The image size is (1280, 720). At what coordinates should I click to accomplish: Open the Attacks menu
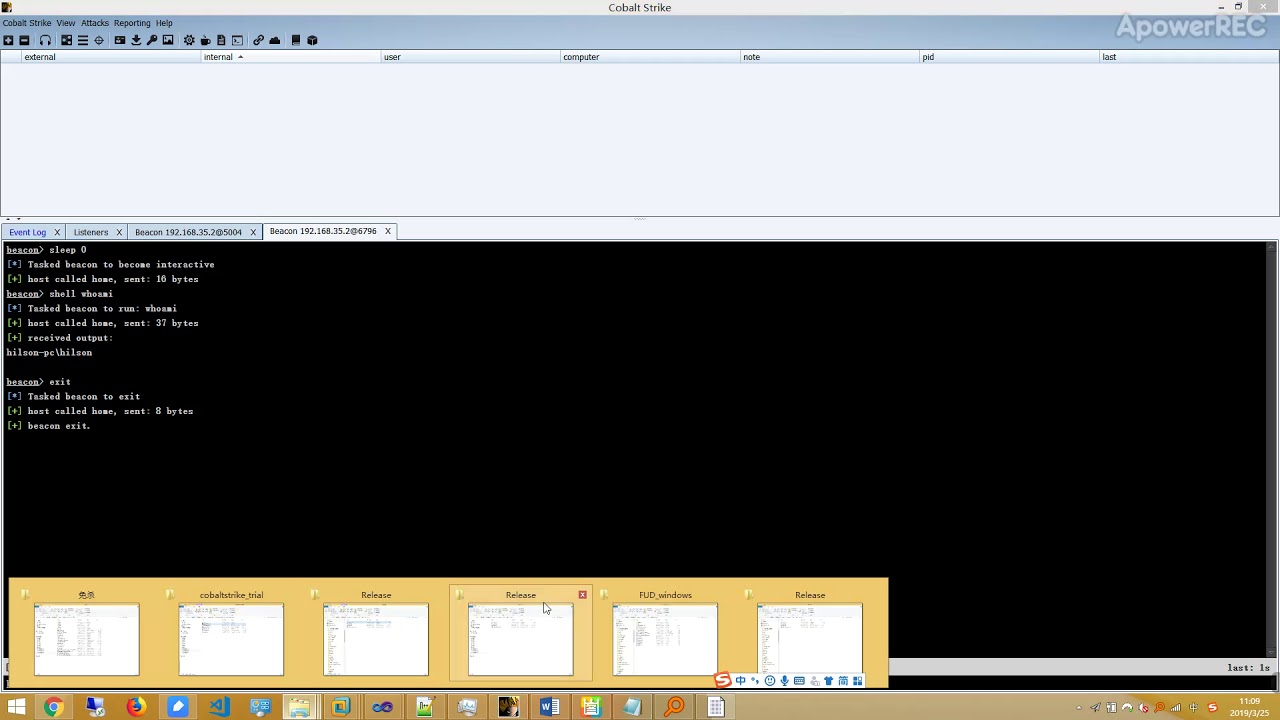tap(95, 23)
